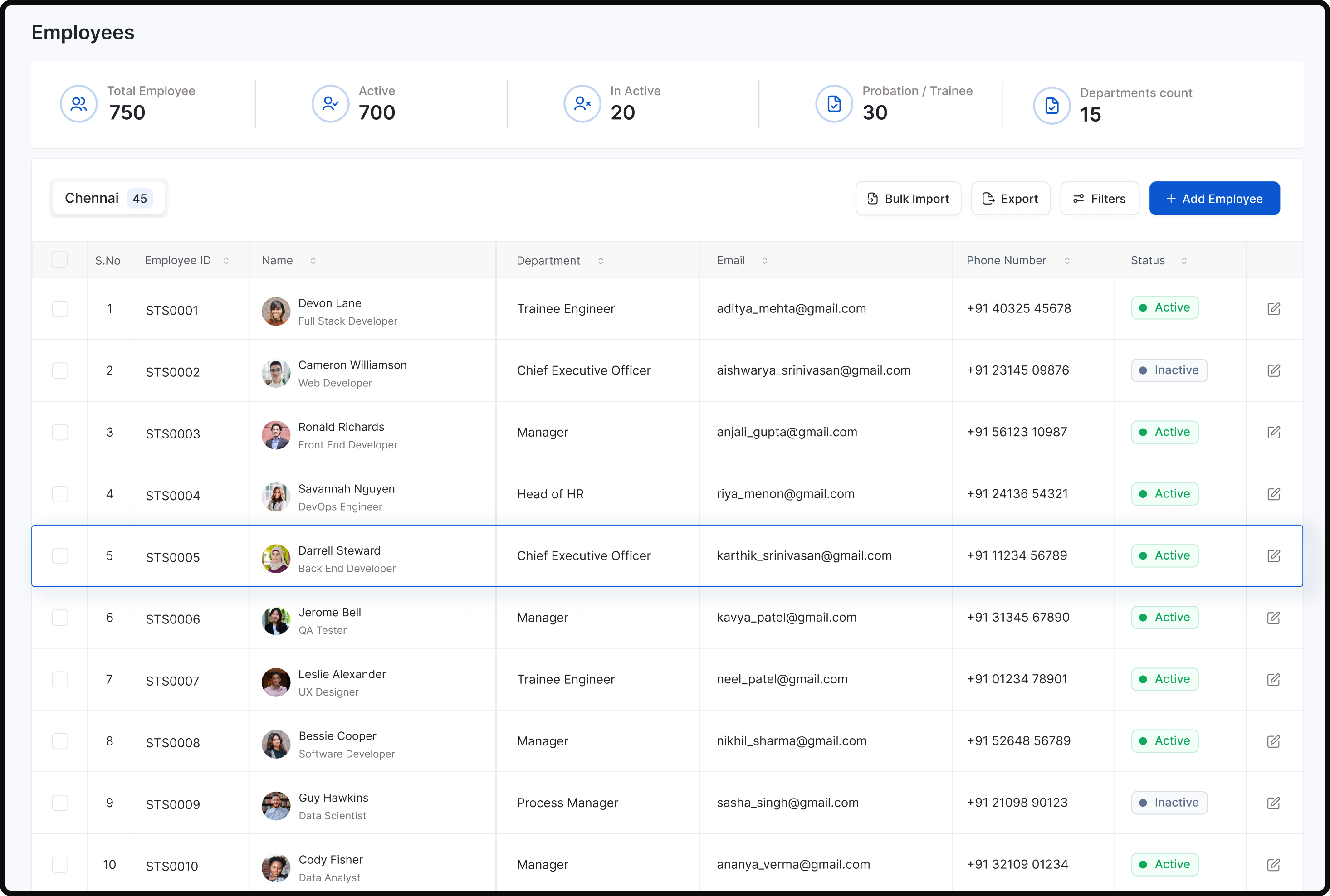
Task: Sort the Name column
Action: pos(313,260)
